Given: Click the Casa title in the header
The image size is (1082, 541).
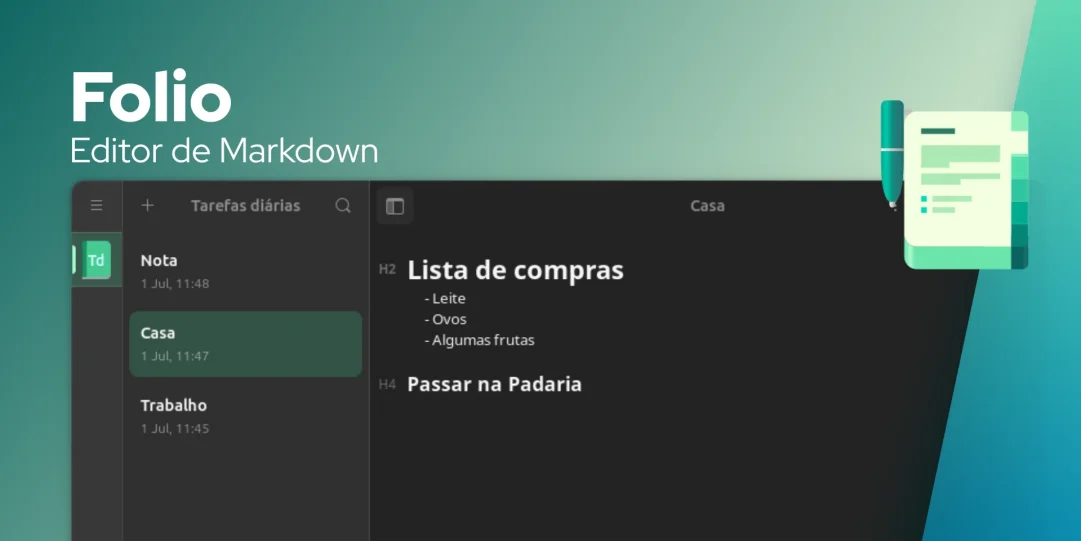Looking at the screenshot, I should coord(707,206).
